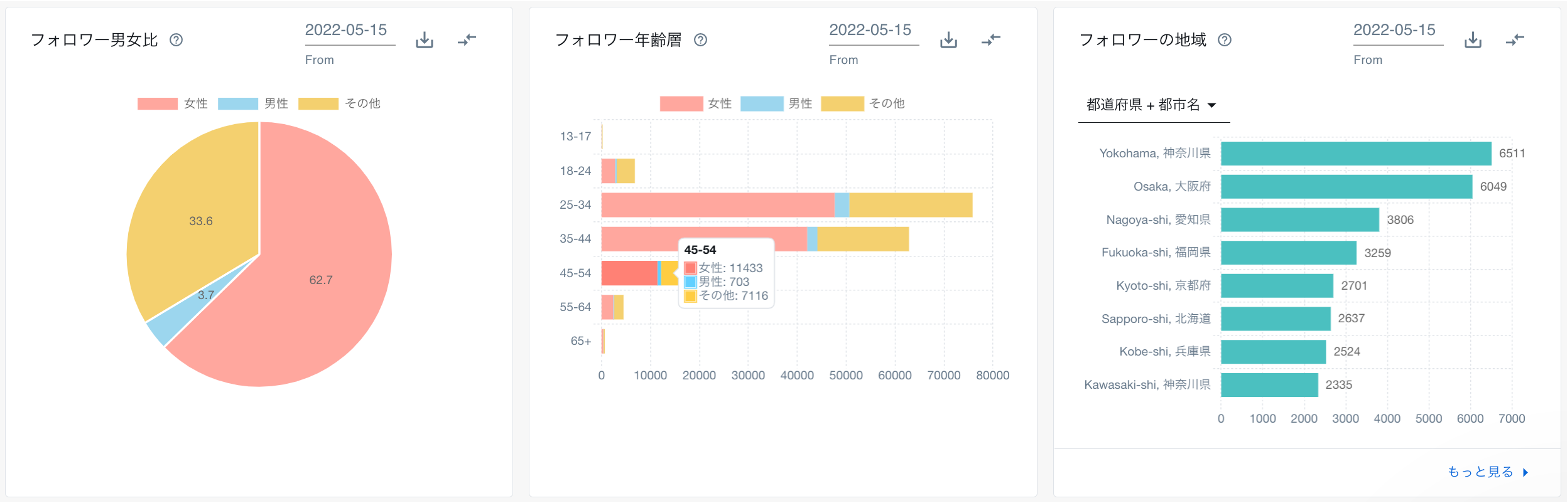Open help for フォロワー年齢層 card

(700, 40)
